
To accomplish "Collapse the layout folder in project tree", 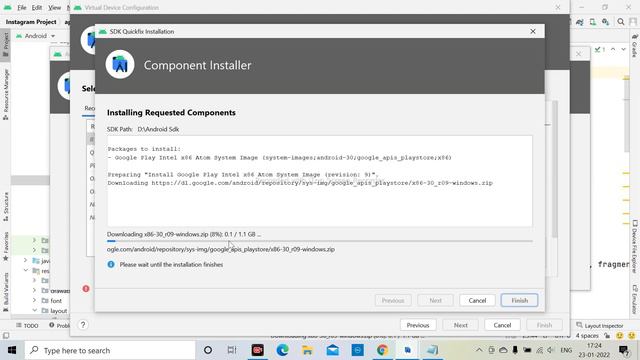I will (x=34, y=311).
